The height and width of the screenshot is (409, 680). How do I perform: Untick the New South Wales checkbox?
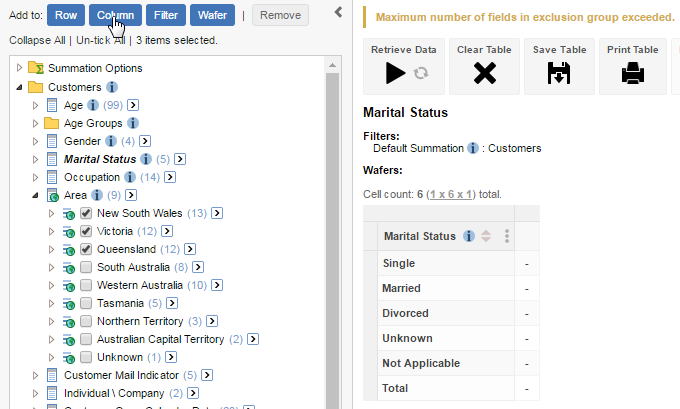coord(86,213)
